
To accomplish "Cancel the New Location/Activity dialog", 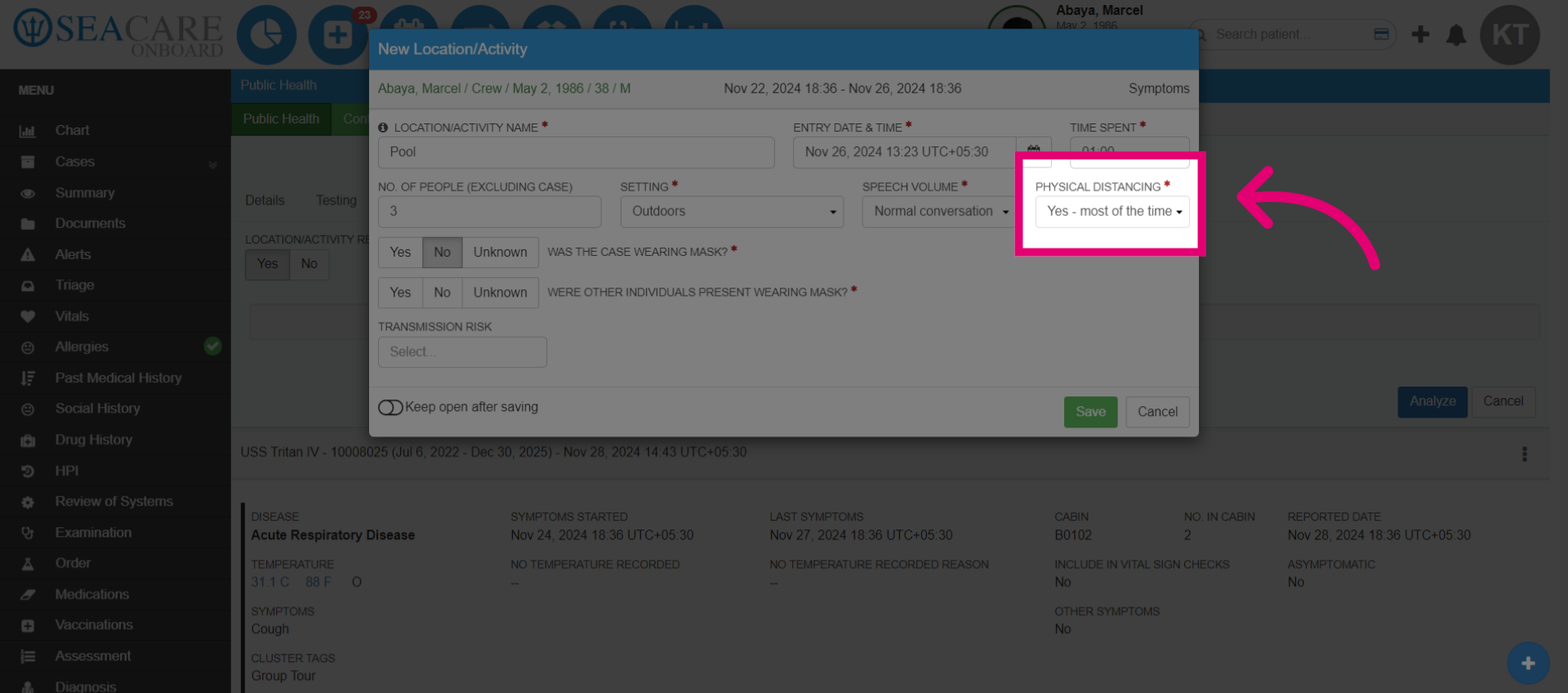I will pyautogui.click(x=1157, y=412).
